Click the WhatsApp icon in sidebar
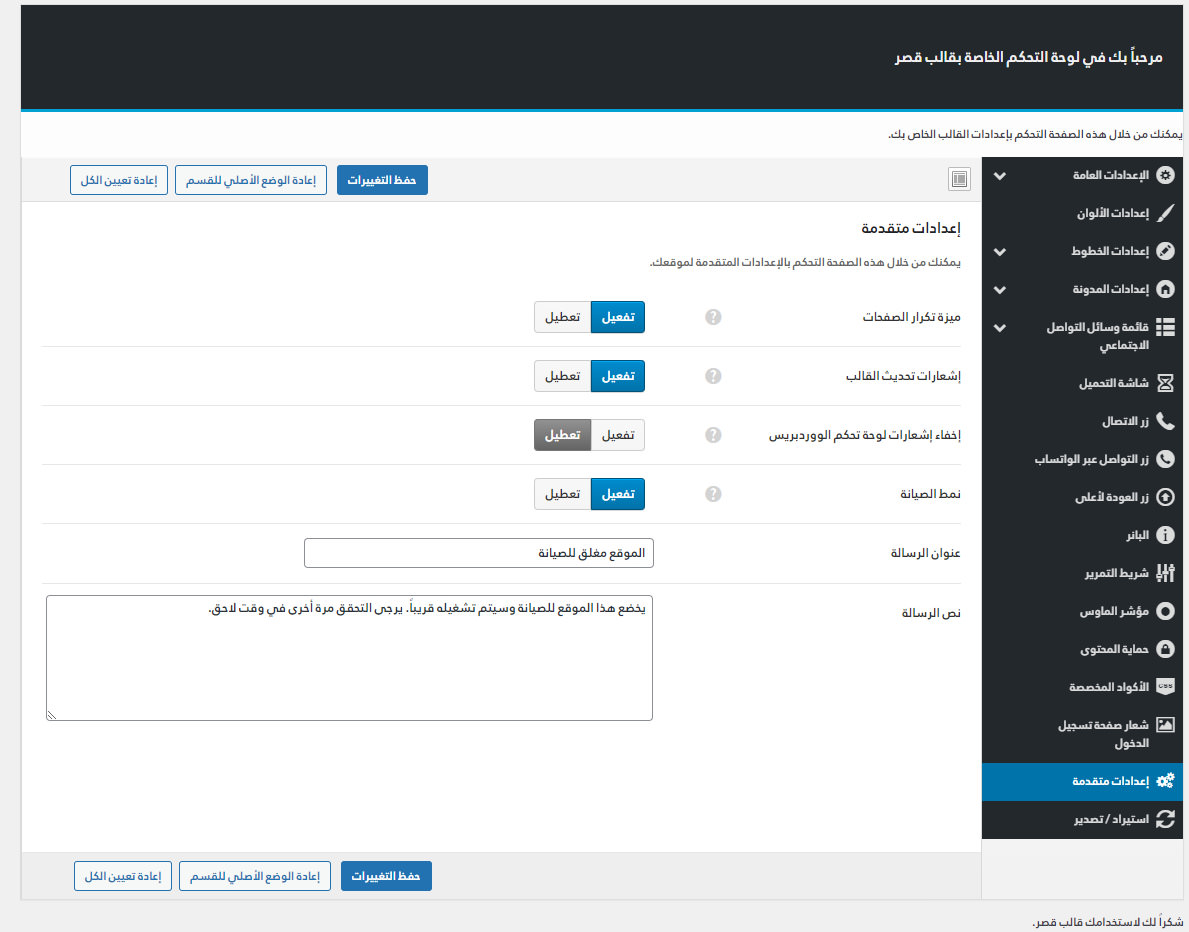Screen dimensions: 1189x932 [x=1165, y=459]
